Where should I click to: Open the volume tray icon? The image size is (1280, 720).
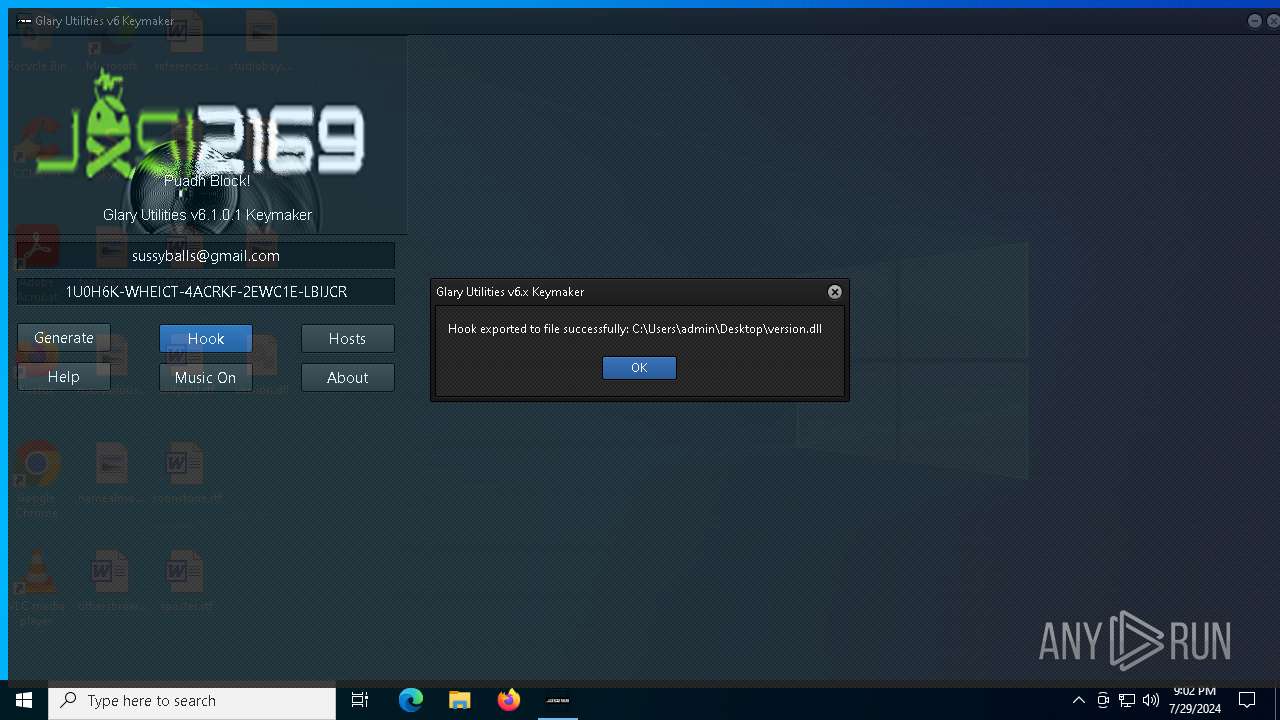(1151, 700)
